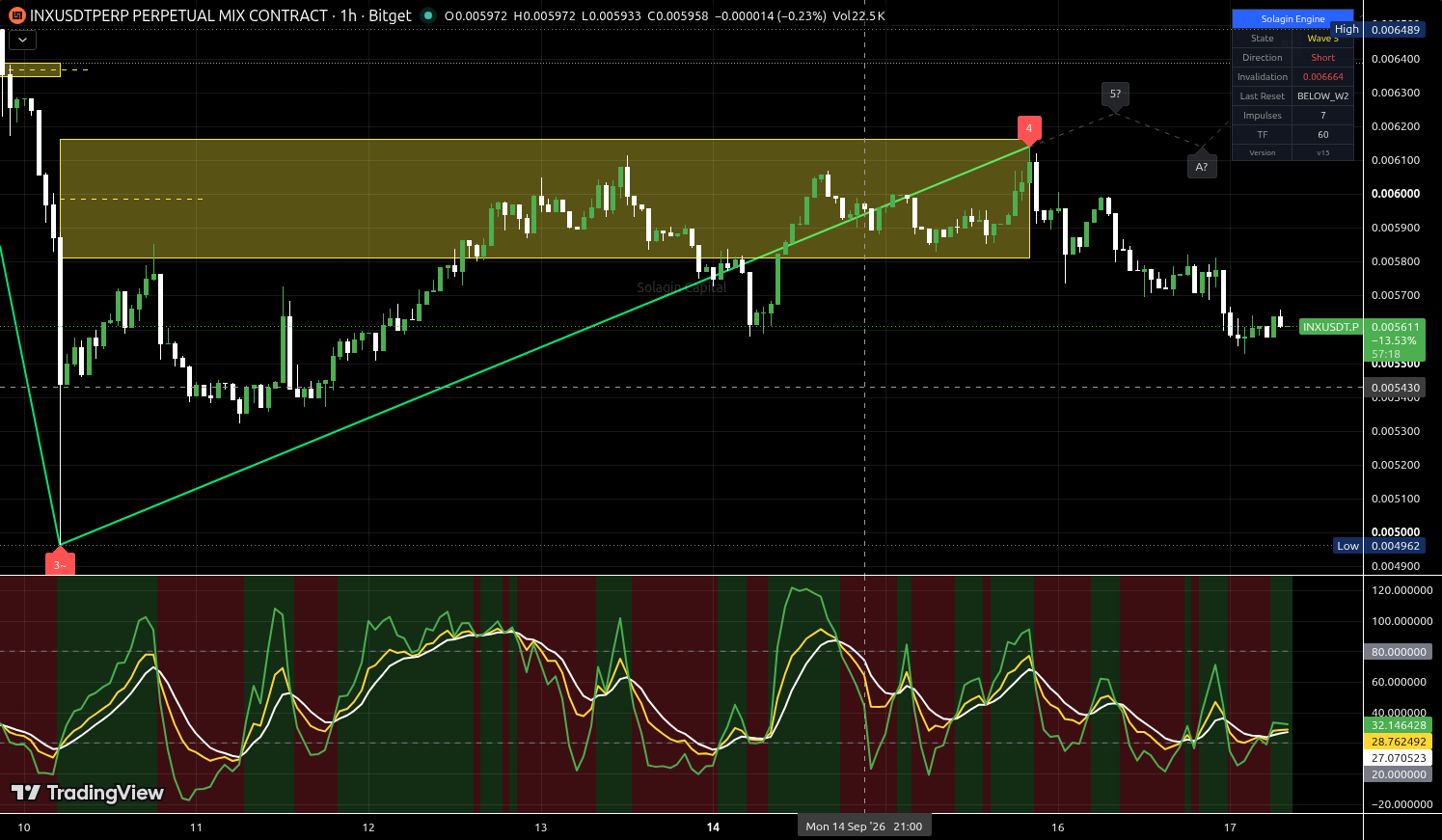
Task: Select the wave 3~ label marker
Action: [60, 563]
